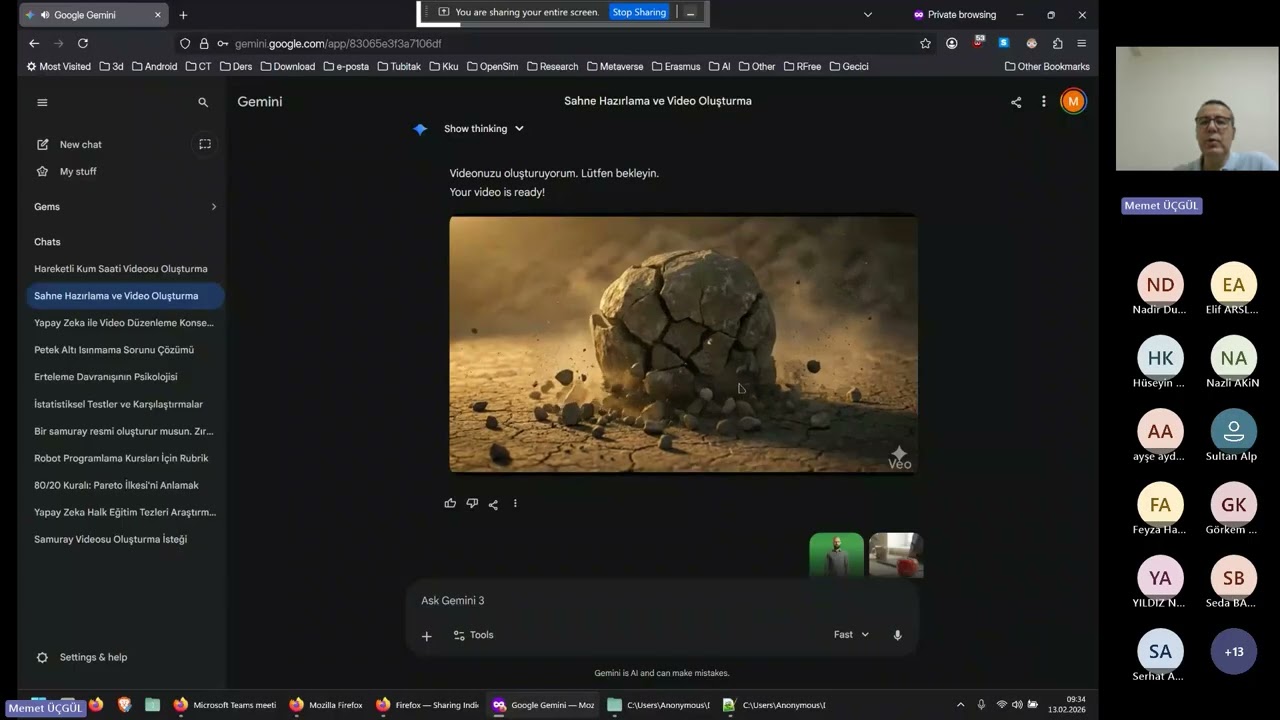Open the list all tabs chevron
This screenshot has width=1280, height=720.
868,15
